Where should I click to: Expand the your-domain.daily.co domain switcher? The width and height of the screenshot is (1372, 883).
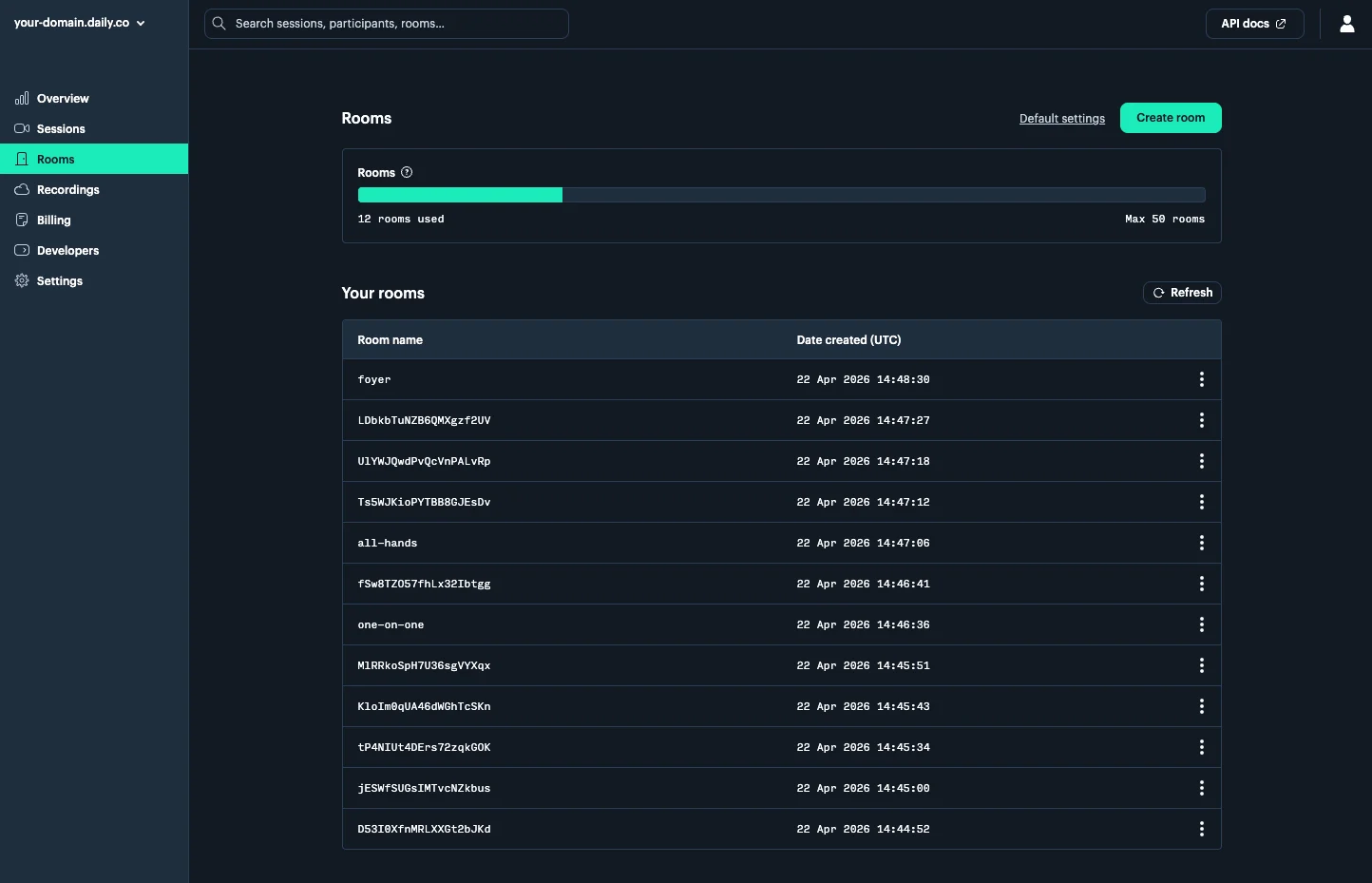click(x=80, y=23)
